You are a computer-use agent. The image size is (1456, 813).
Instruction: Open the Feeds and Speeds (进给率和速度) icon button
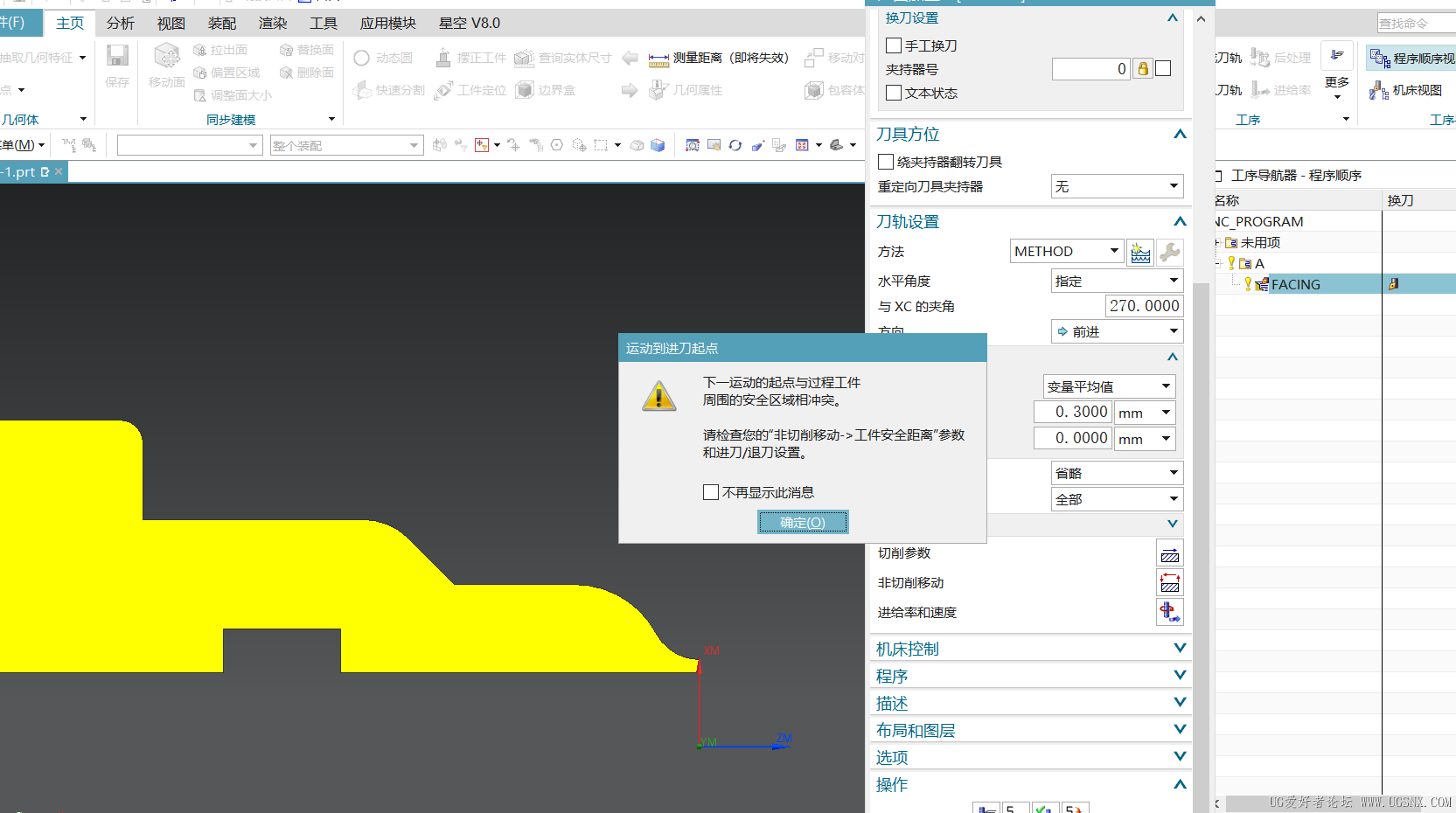pyautogui.click(x=1170, y=612)
